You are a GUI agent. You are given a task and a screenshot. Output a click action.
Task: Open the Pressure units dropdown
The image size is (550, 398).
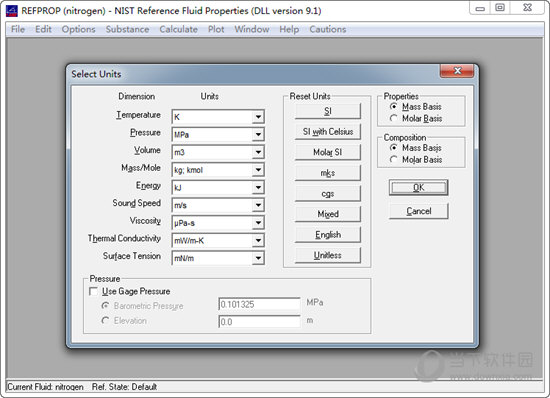click(x=258, y=134)
